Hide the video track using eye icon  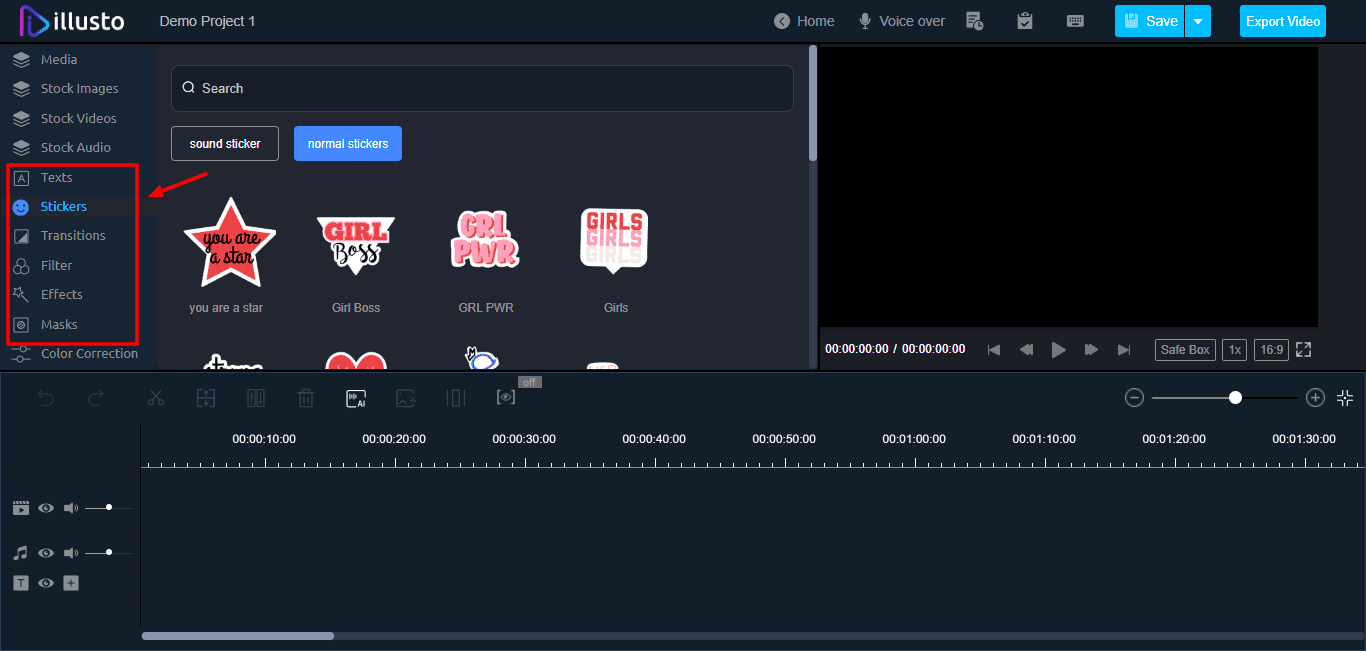(x=46, y=508)
